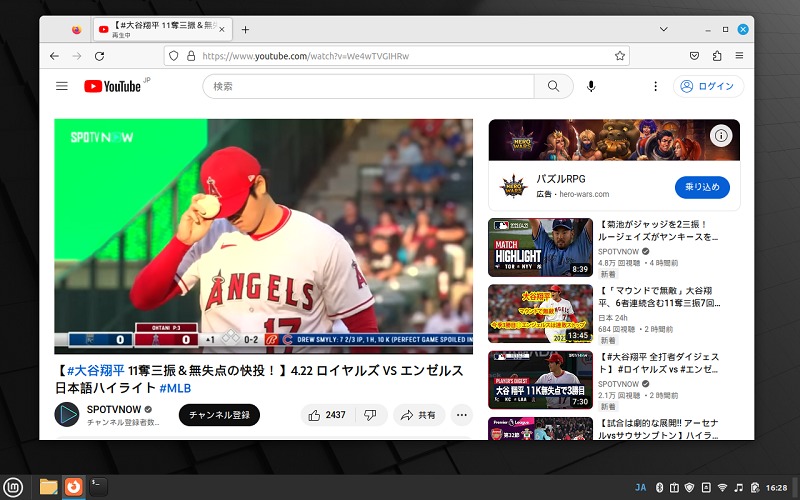Visit the SPOTVNOW channel name link

[x=114, y=409]
